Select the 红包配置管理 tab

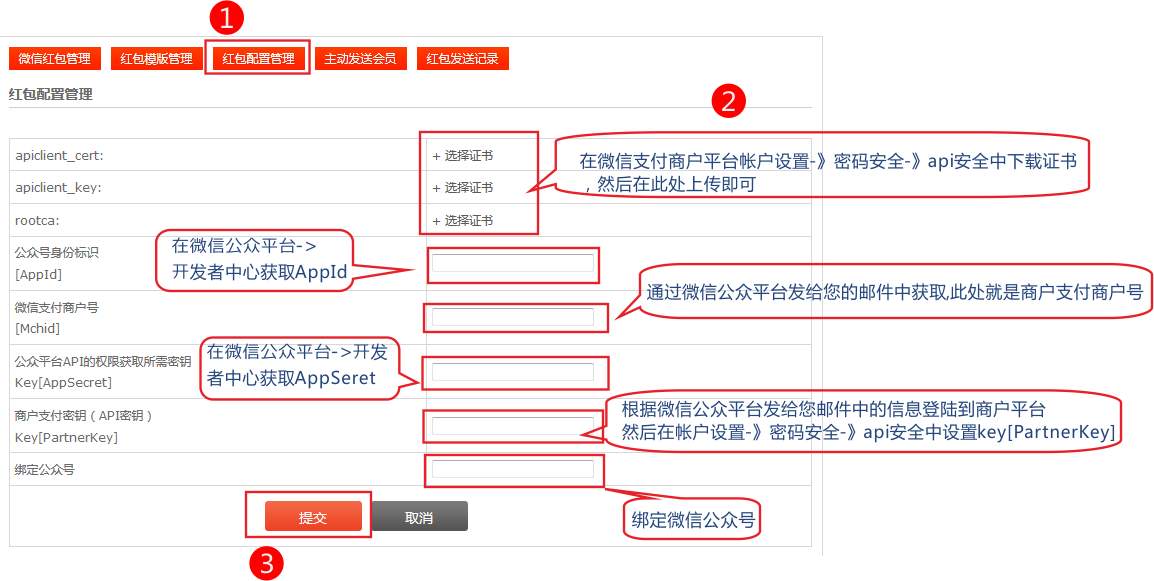(258, 59)
